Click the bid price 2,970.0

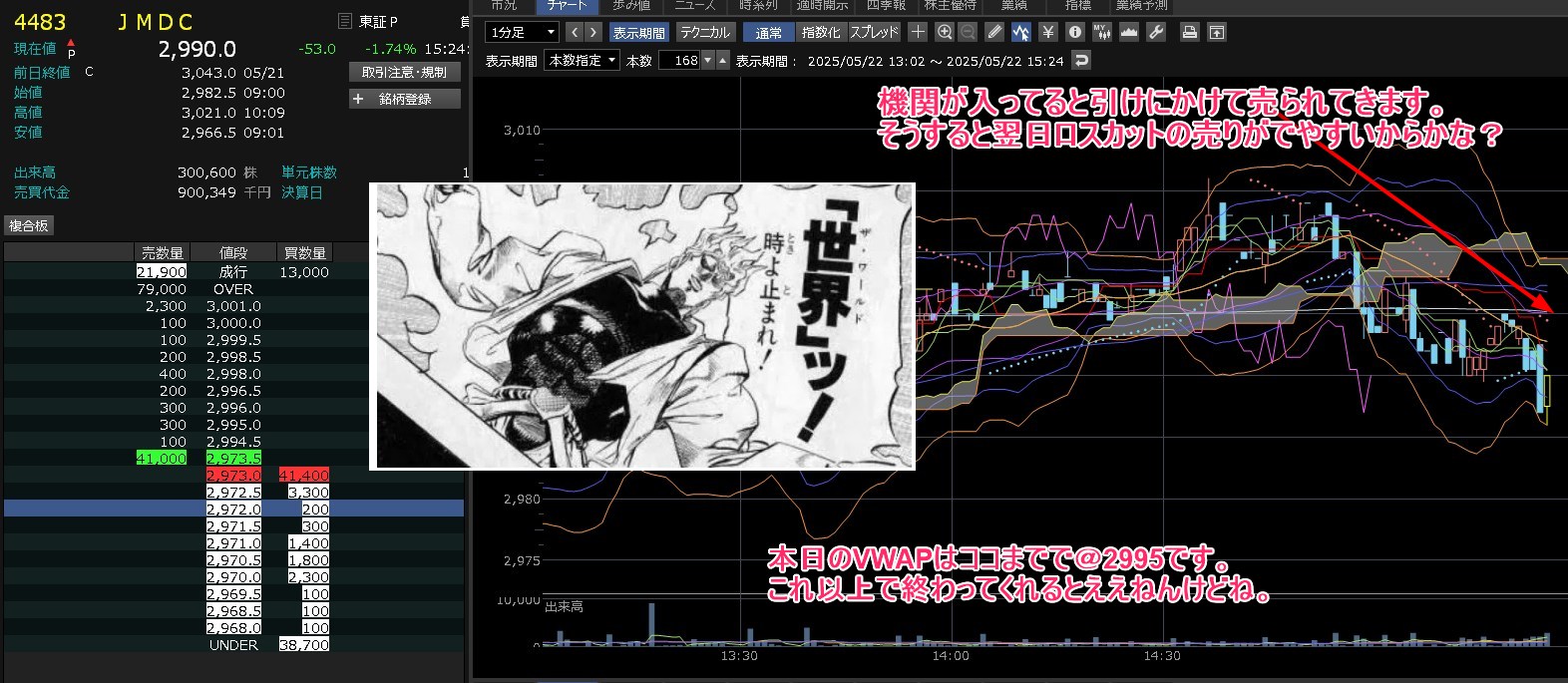(233, 577)
